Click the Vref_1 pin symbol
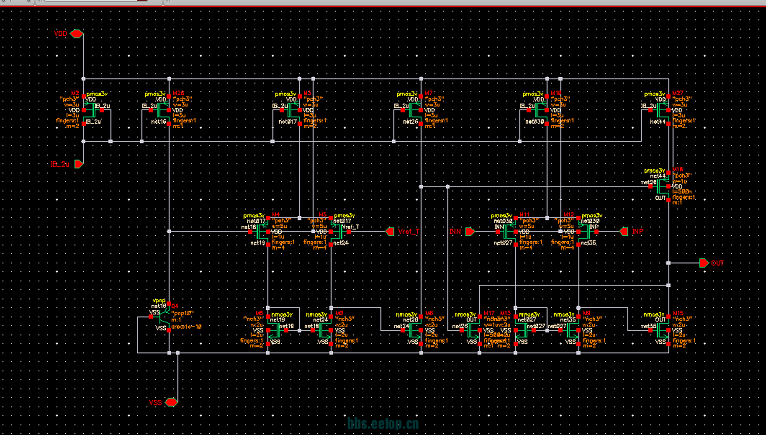The width and height of the screenshot is (766, 435). (x=390, y=231)
